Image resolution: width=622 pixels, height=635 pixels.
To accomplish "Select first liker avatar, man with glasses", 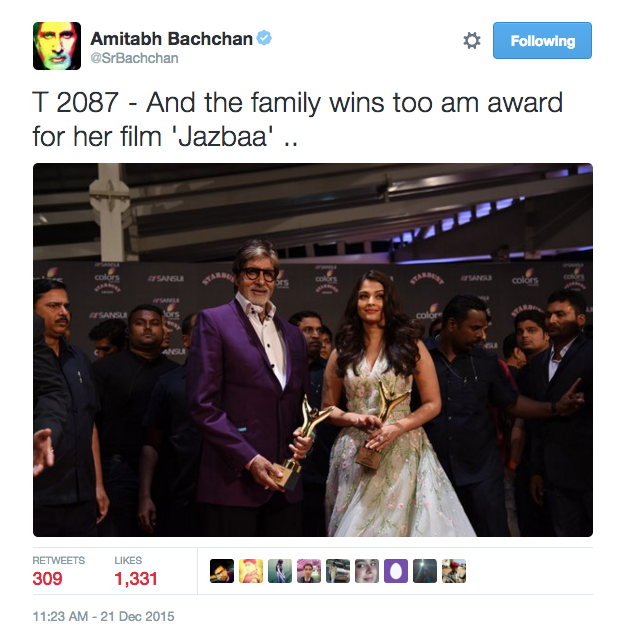I will [x=222, y=571].
